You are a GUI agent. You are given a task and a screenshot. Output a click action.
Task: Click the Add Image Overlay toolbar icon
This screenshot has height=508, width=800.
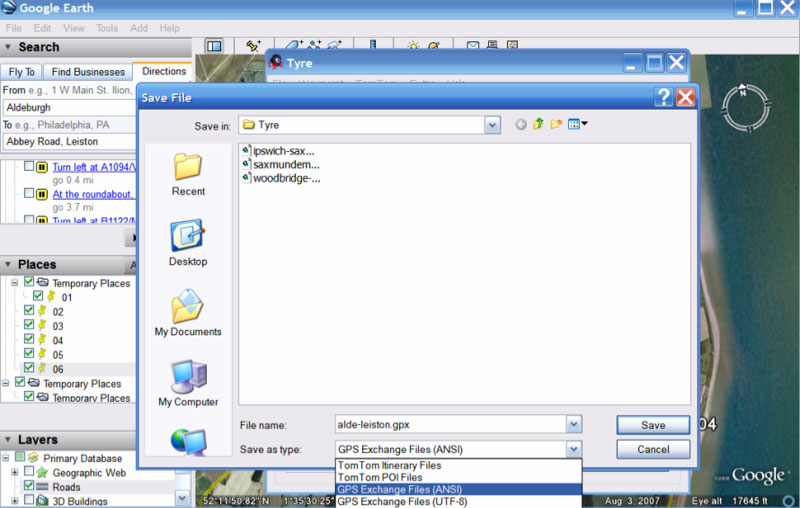[334, 45]
